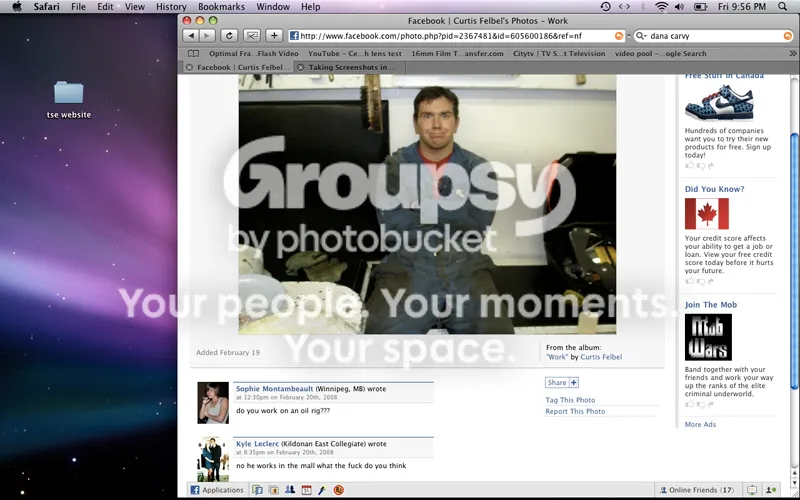Open the Apple menu
The width and height of the screenshot is (800, 500).
click(17, 7)
